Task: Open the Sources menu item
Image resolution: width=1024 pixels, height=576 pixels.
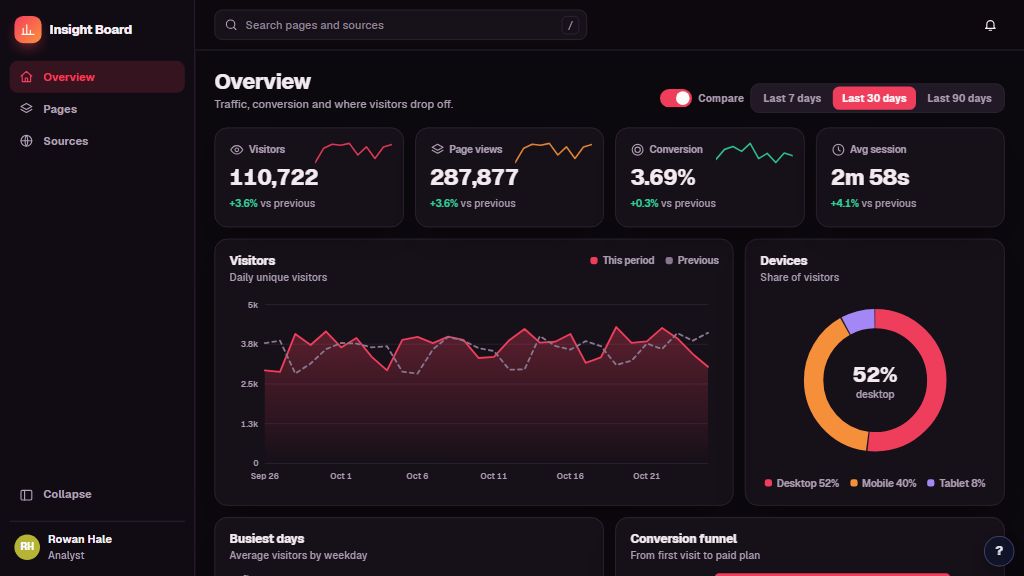Action: coord(97,140)
